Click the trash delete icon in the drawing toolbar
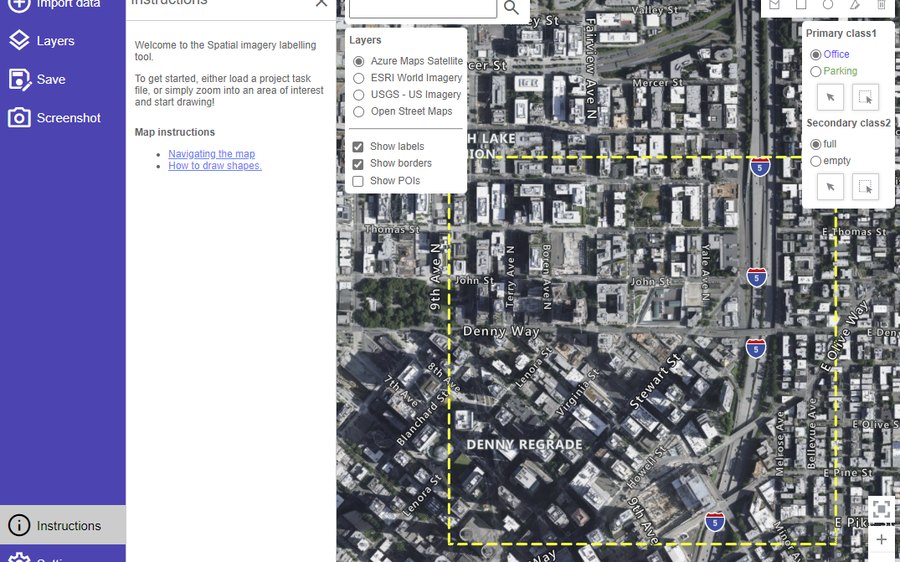This screenshot has width=900, height=562. point(881,5)
